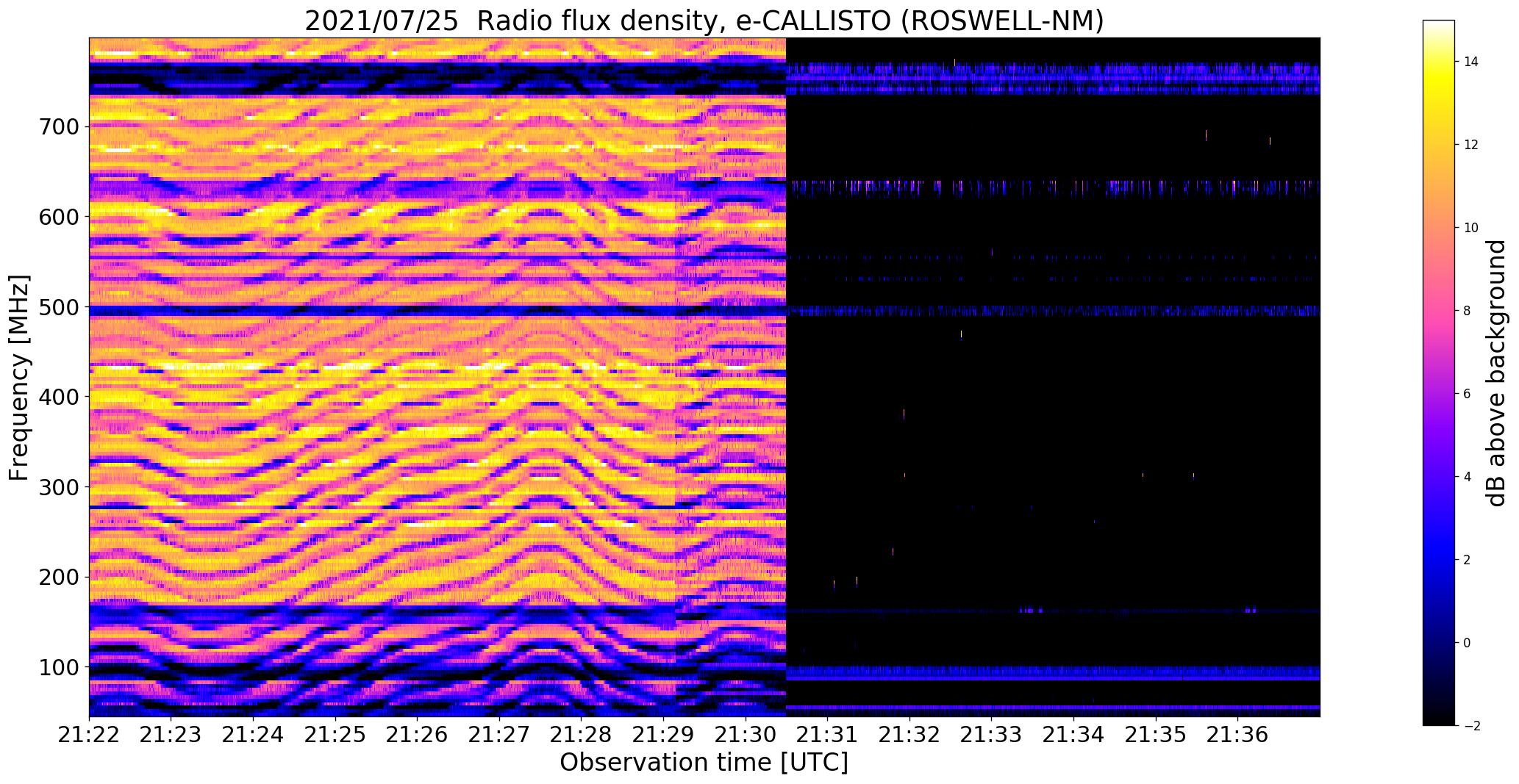Click the 21:30 time tick label
The image size is (1519, 784).
tap(746, 735)
